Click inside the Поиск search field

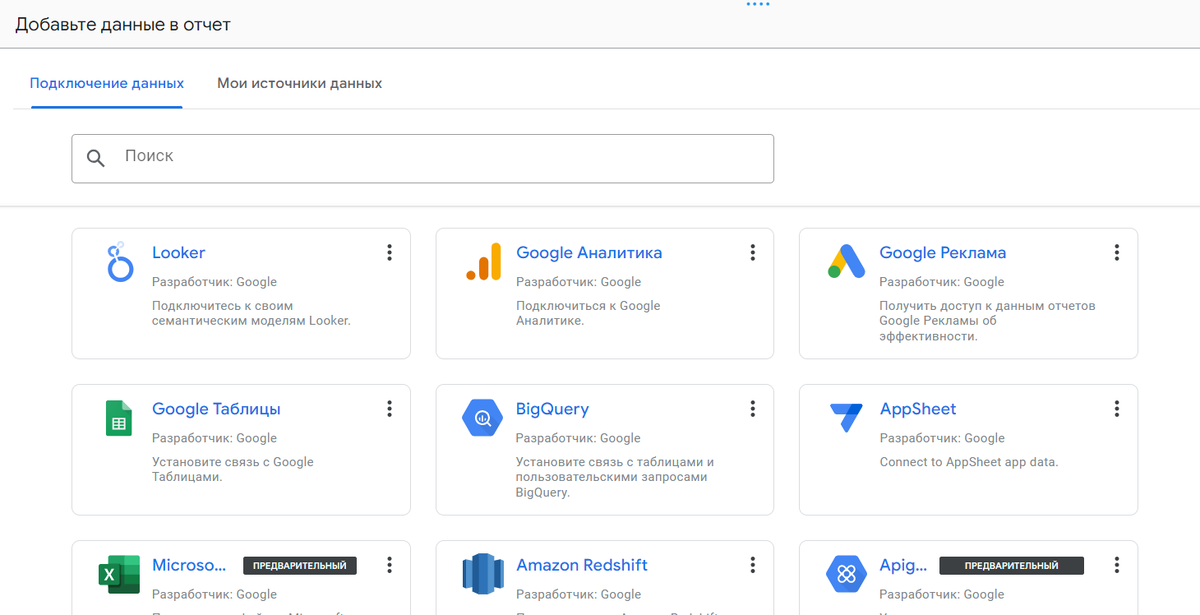(300, 157)
